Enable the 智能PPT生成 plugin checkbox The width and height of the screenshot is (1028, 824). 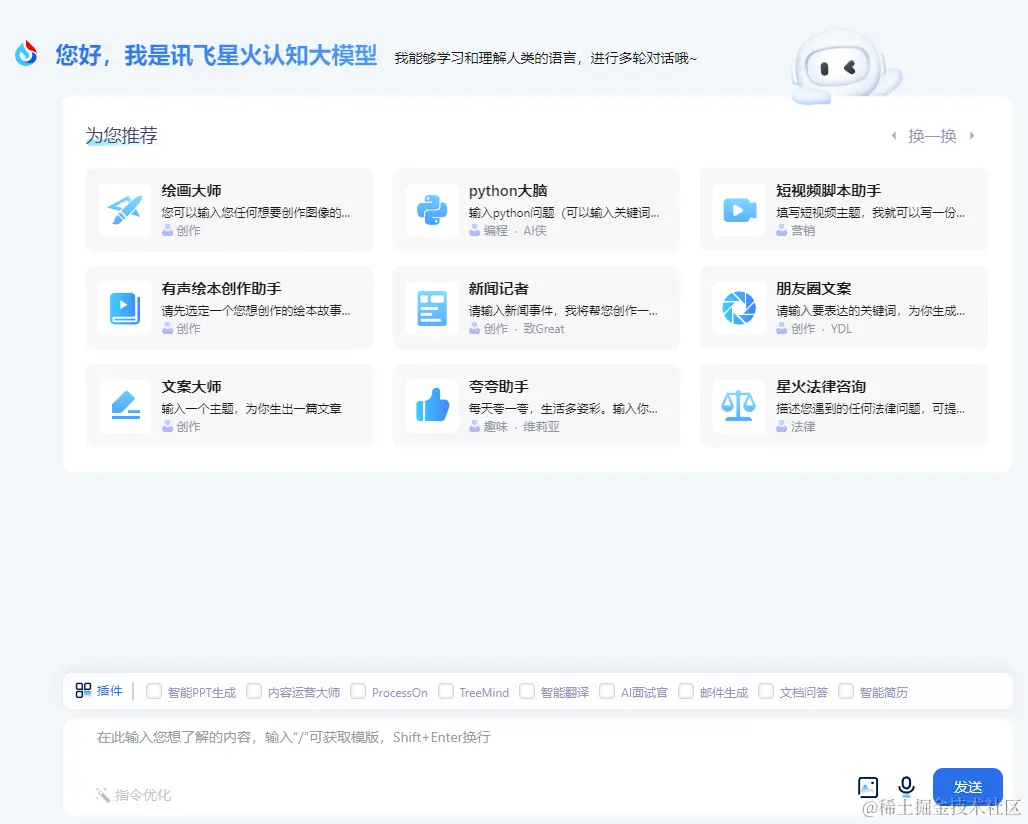[x=154, y=692]
